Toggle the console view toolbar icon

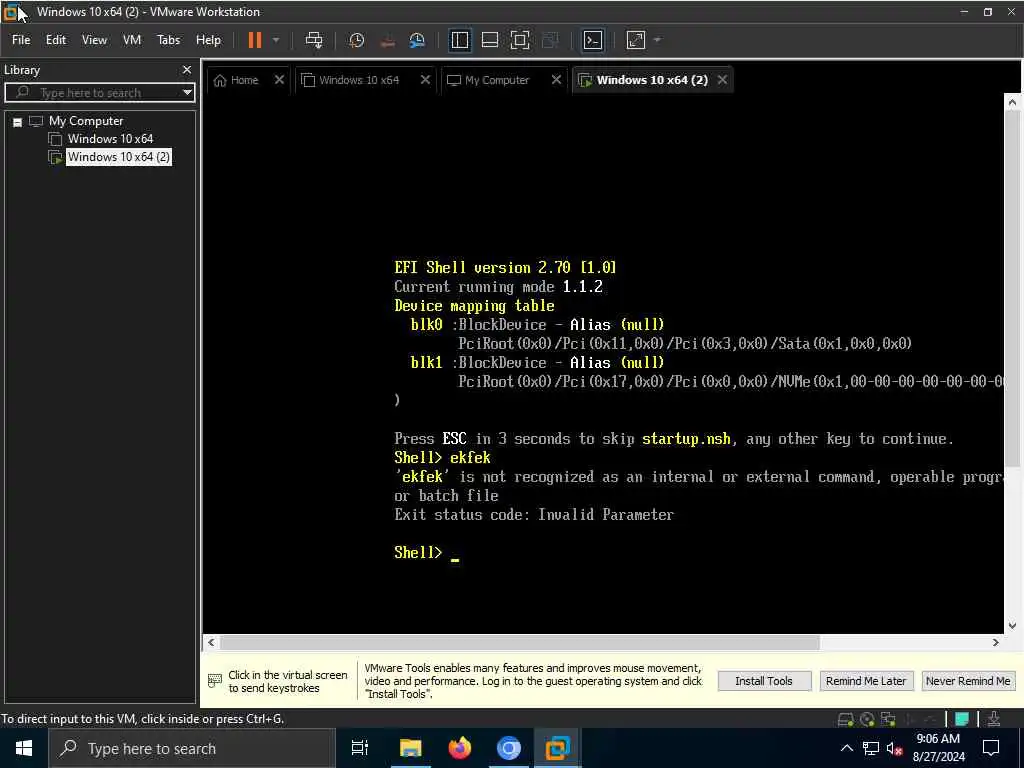pyautogui.click(x=592, y=40)
